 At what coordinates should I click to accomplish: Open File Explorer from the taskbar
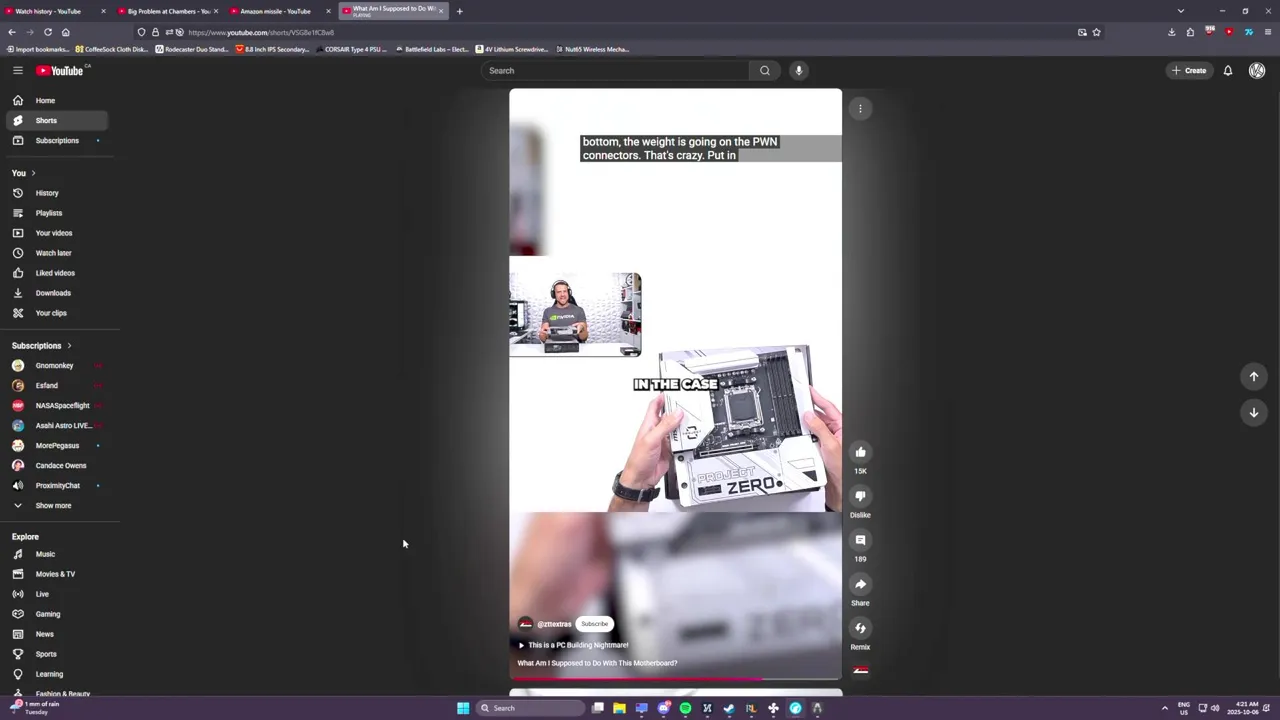tap(619, 708)
